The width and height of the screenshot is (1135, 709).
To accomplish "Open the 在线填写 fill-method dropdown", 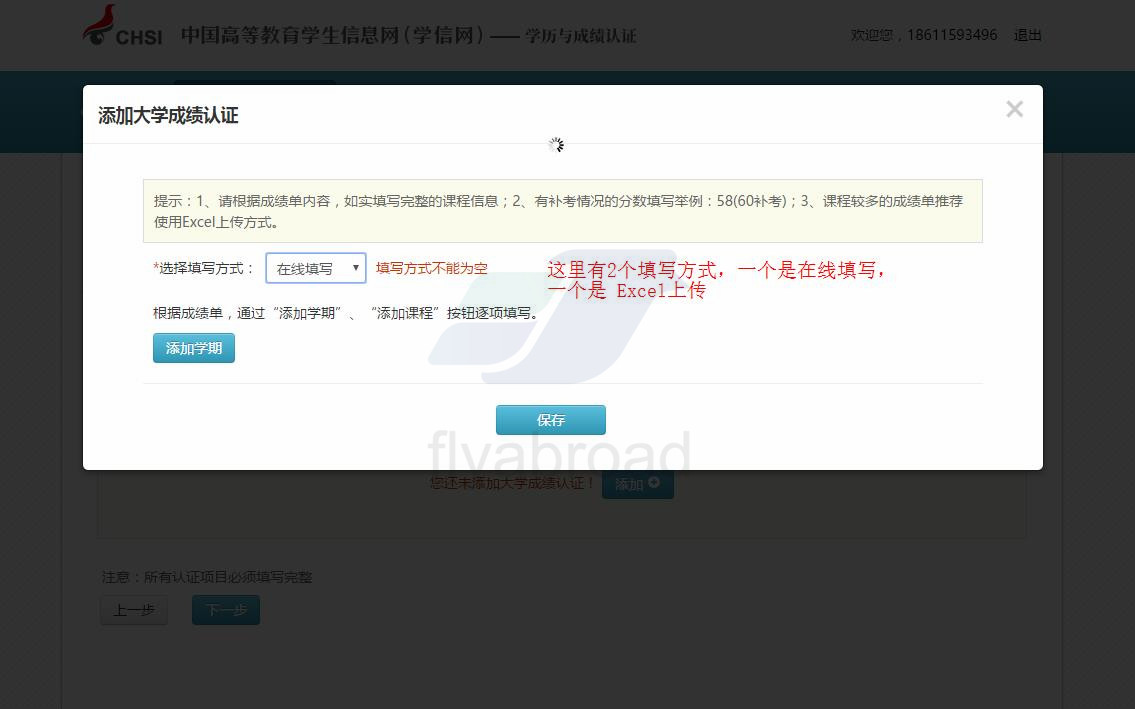I will point(315,268).
